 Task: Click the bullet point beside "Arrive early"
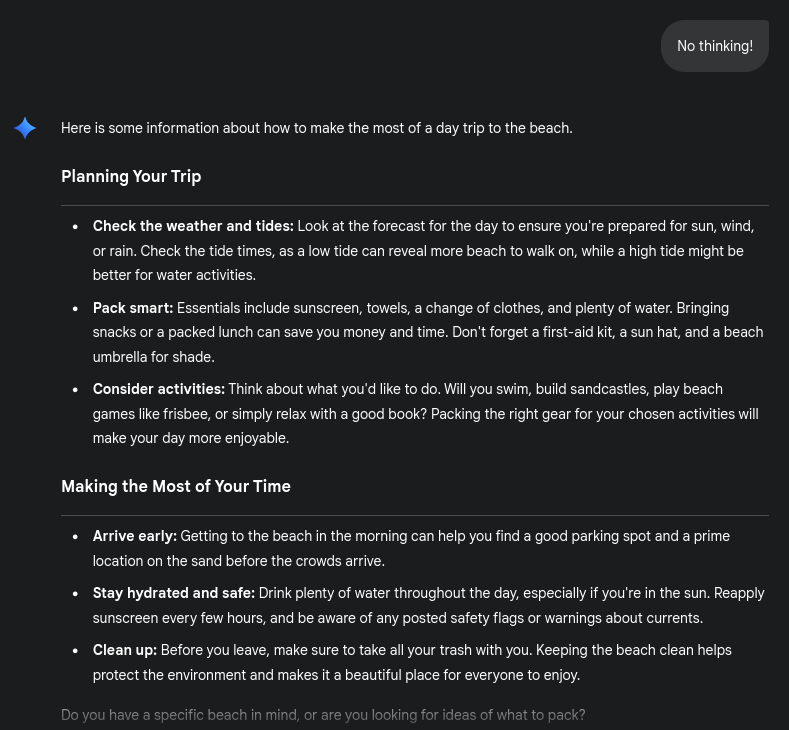tap(75, 537)
